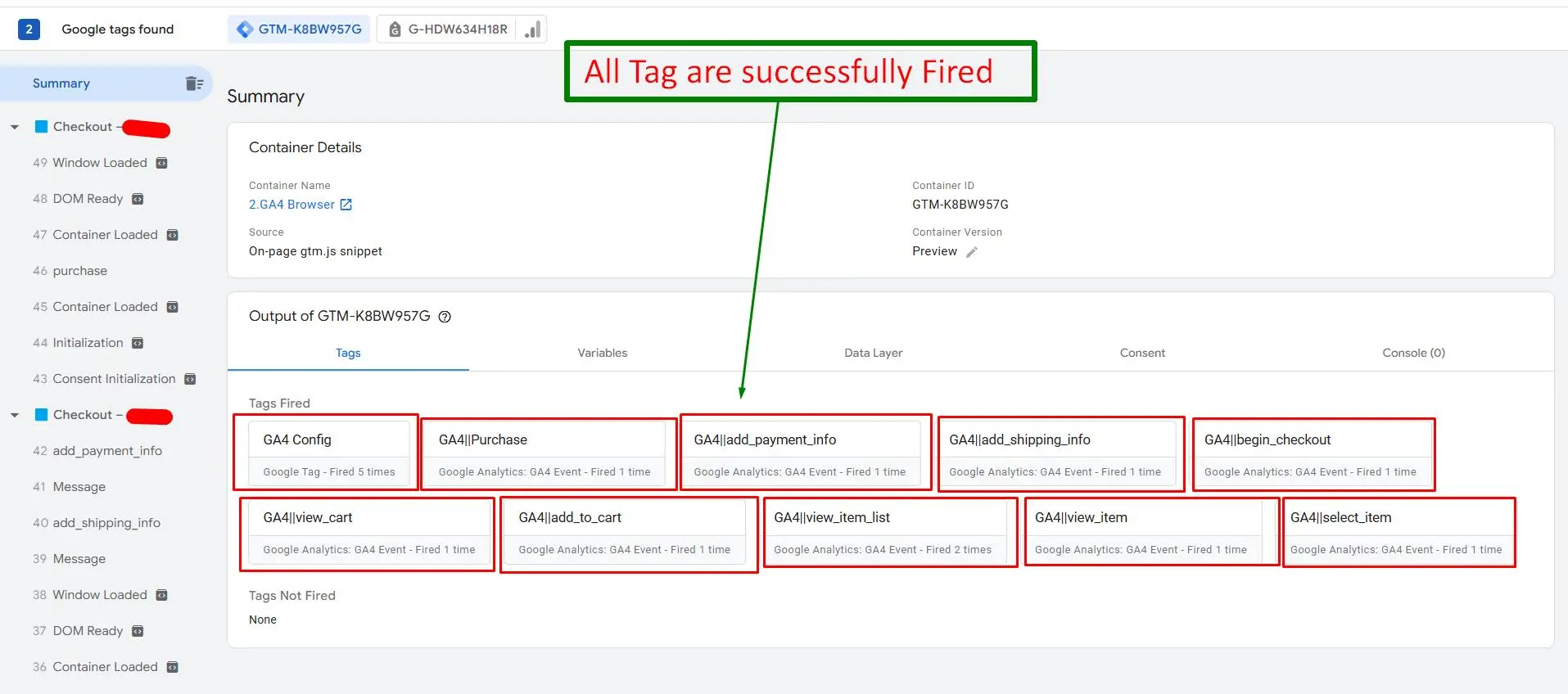The width and height of the screenshot is (1568, 694).
Task: Click the API icon next to 45 Container Loaded
Action: [172, 307]
